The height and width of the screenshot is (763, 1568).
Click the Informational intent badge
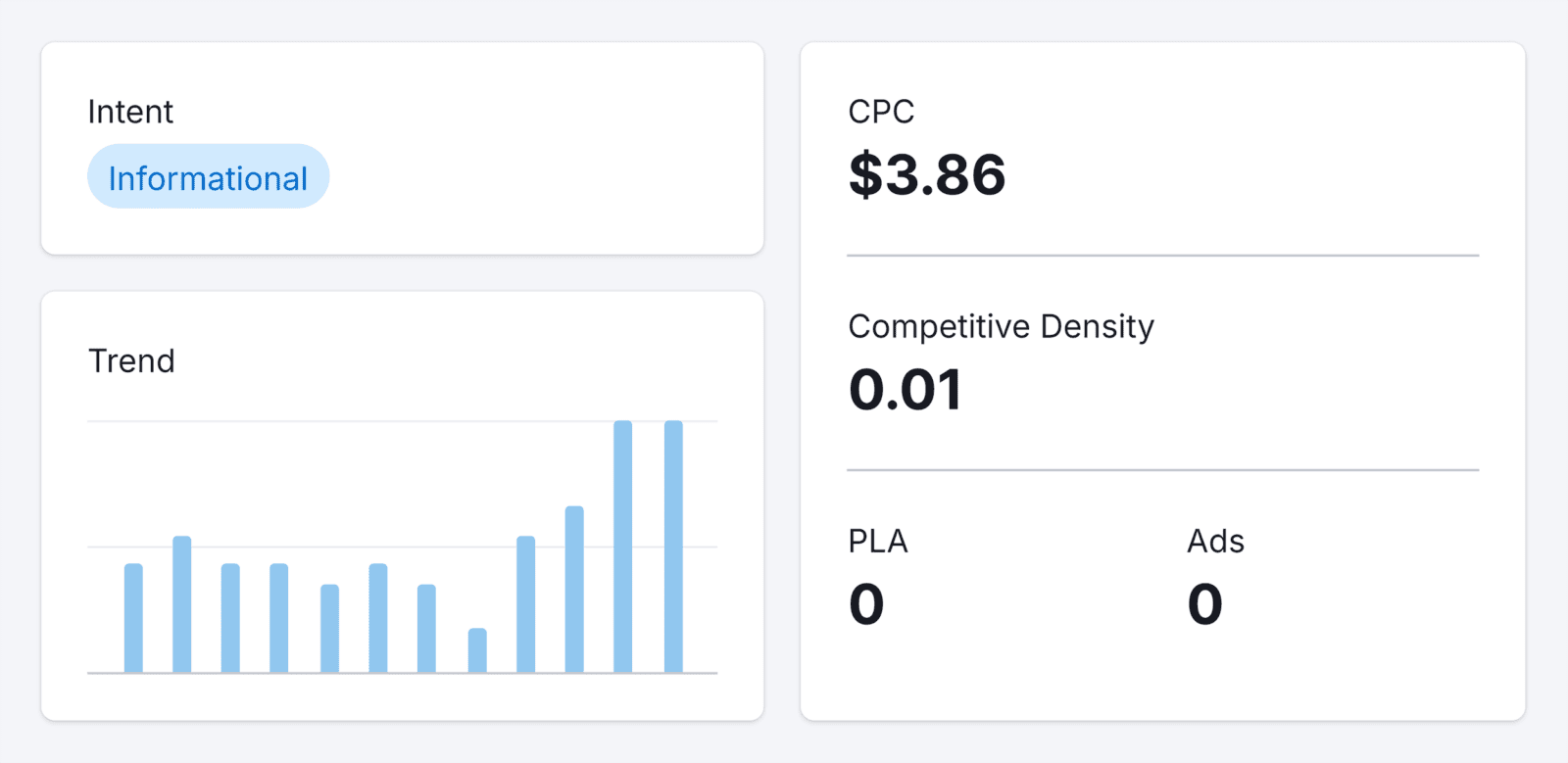coord(208,177)
